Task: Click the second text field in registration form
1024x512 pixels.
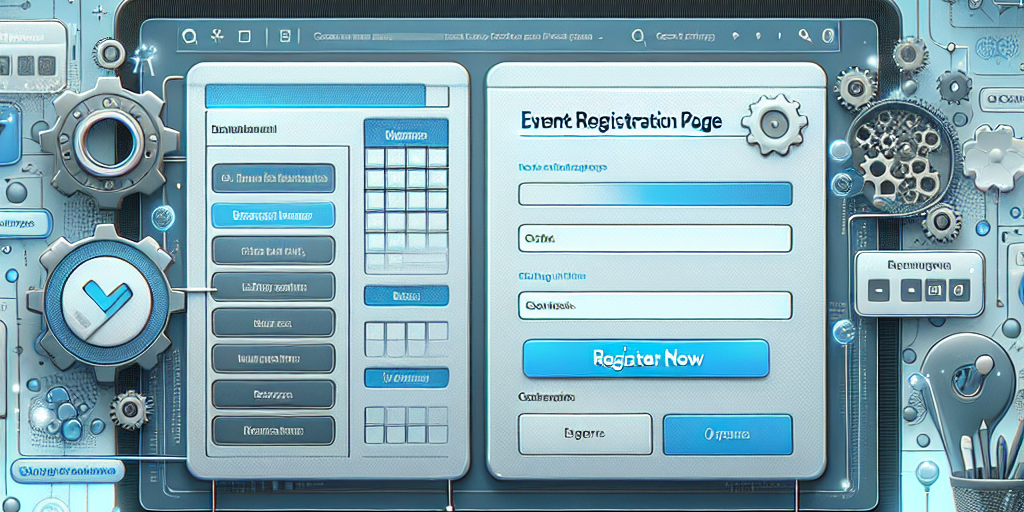Action: (x=655, y=238)
